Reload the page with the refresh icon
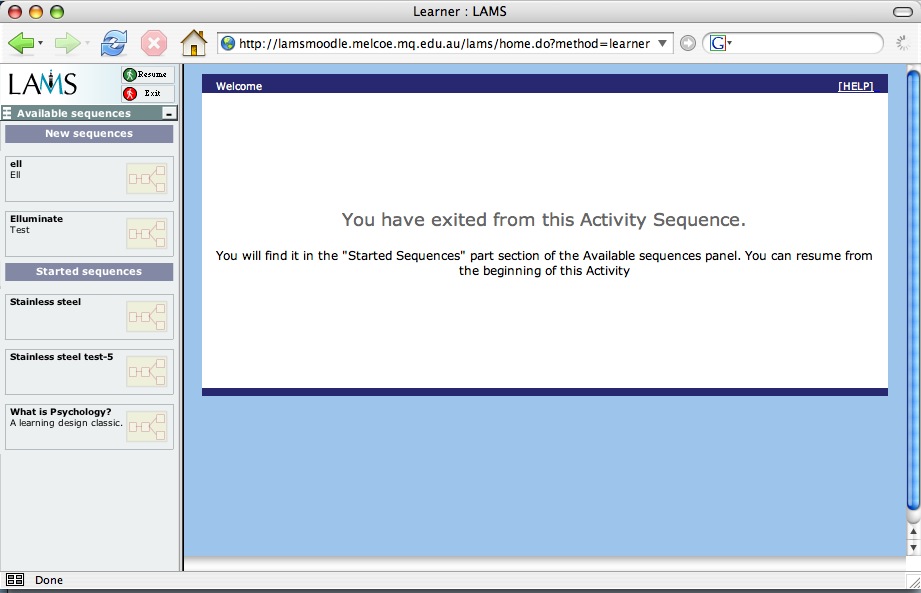 point(115,43)
